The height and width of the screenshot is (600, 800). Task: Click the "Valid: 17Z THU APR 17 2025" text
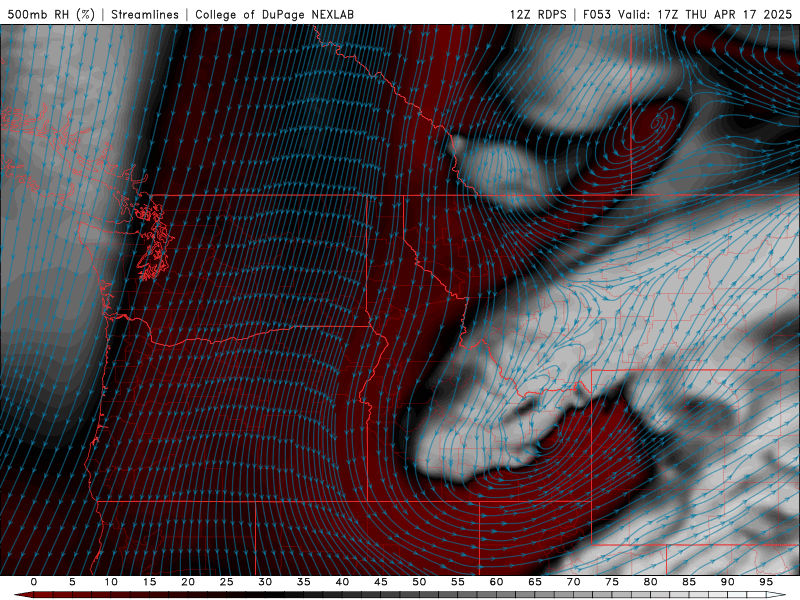click(x=705, y=14)
